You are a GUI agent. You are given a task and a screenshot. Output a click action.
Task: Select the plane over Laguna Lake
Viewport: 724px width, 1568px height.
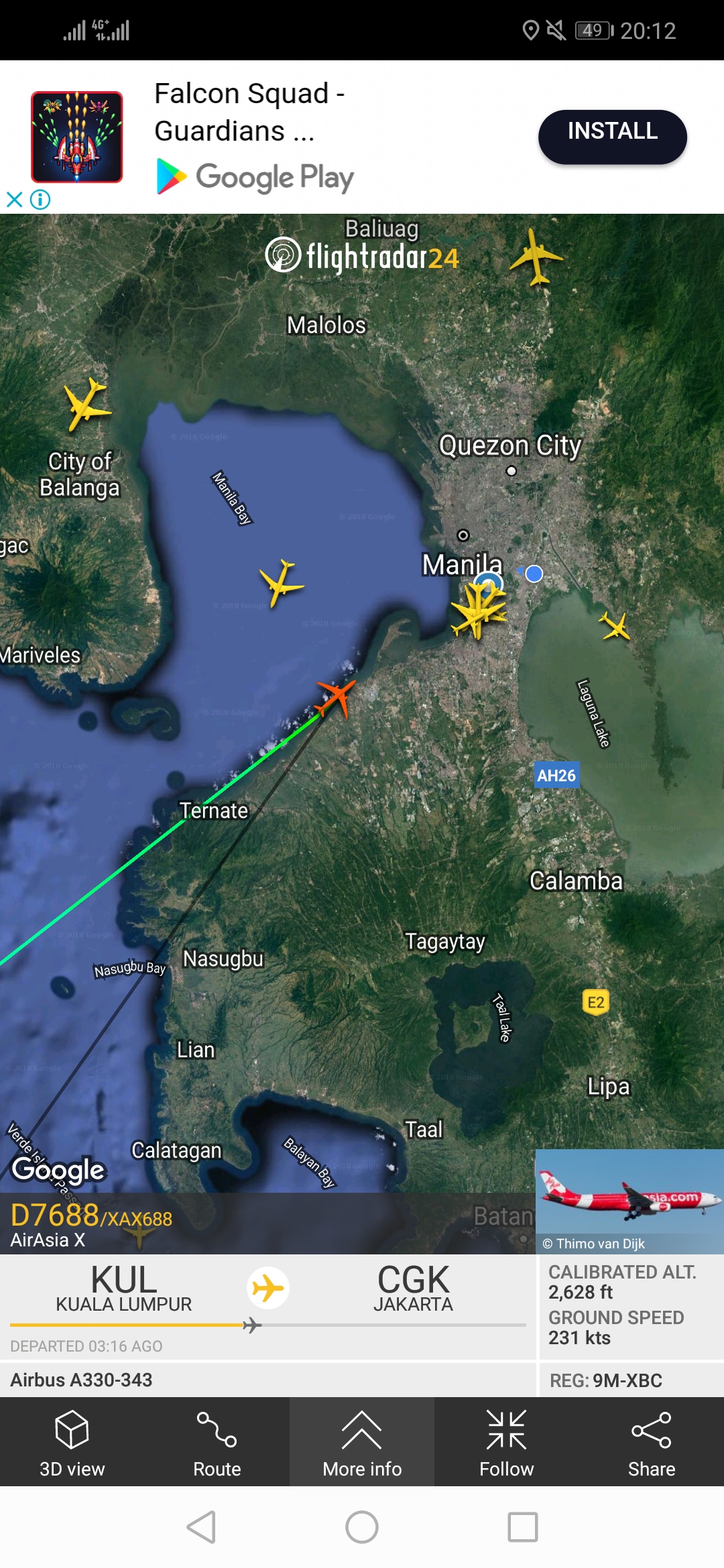615,627
